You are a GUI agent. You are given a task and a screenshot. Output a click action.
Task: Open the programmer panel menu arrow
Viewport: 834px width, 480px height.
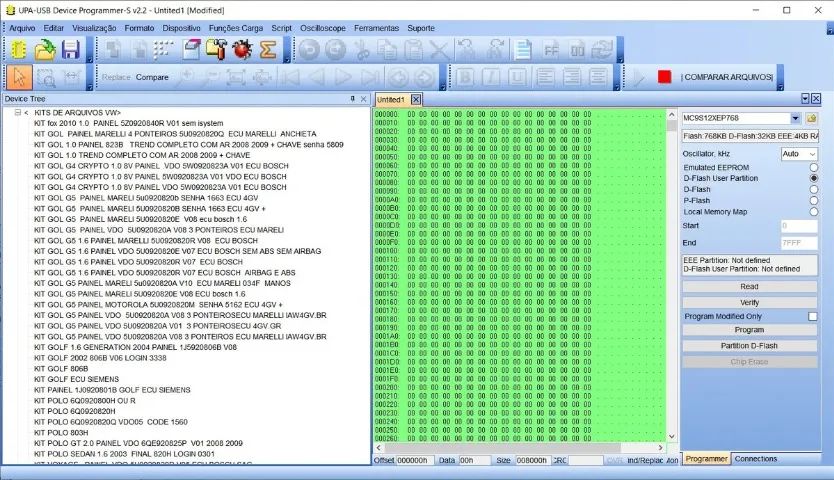coord(805,98)
